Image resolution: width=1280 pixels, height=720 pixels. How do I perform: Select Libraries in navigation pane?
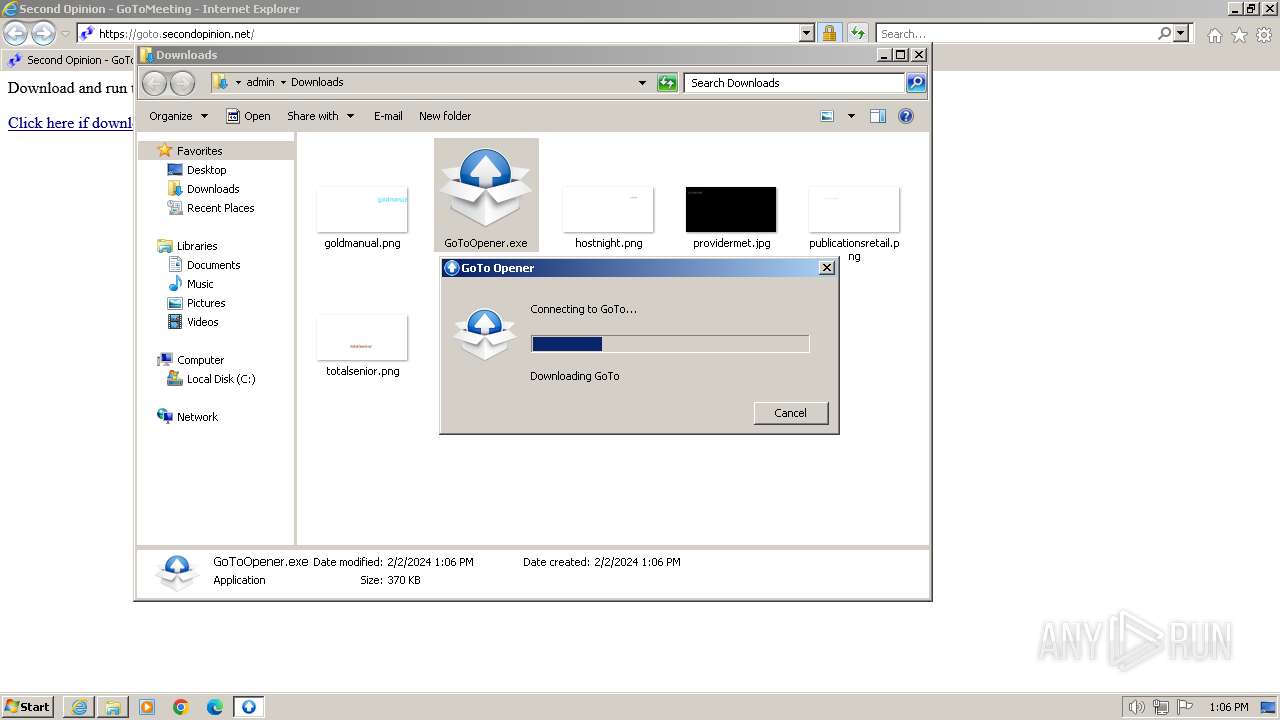pyautogui.click(x=197, y=246)
